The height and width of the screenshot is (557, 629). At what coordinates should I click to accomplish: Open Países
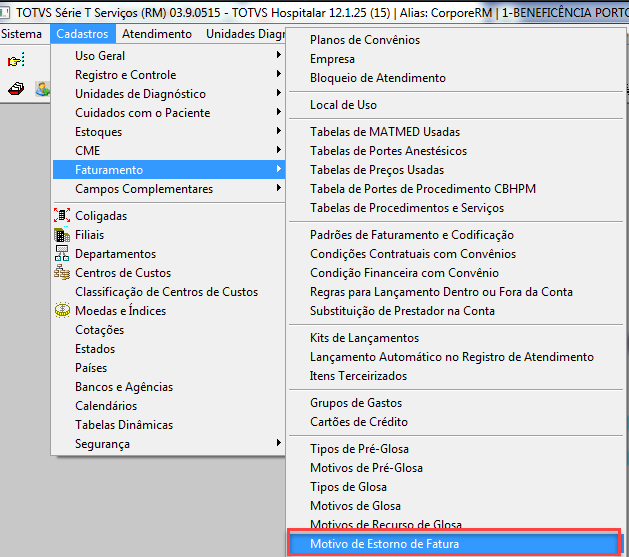168,368
